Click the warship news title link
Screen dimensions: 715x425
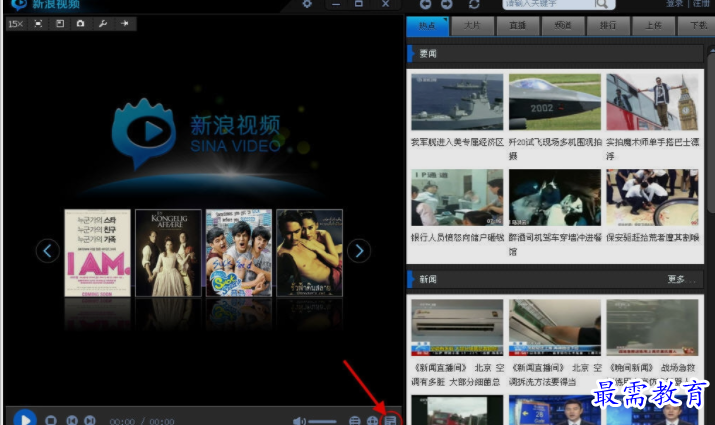tap(457, 142)
